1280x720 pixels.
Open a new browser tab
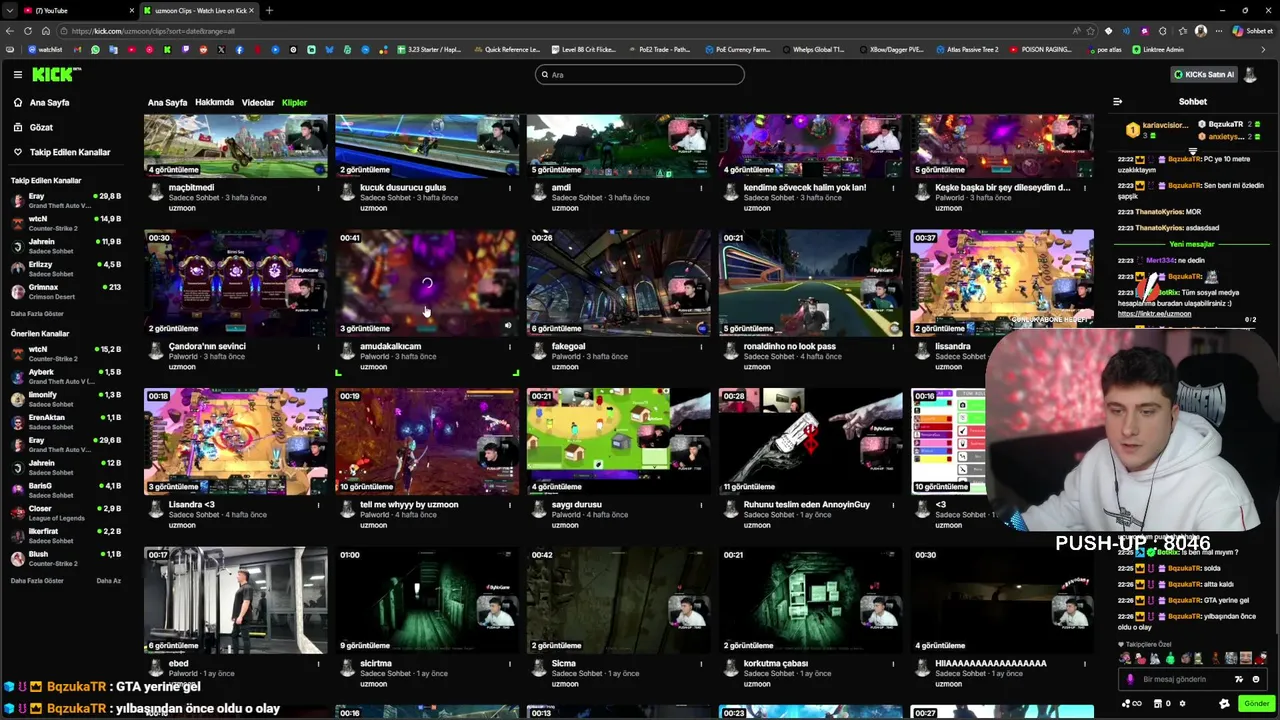point(269,10)
